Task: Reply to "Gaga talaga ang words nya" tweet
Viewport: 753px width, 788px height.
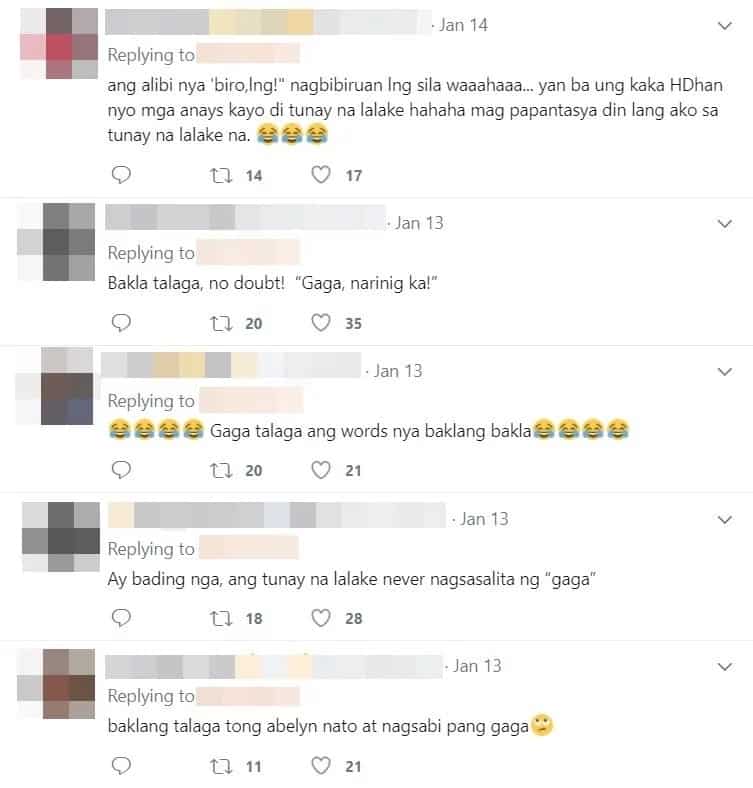Action: (x=121, y=470)
